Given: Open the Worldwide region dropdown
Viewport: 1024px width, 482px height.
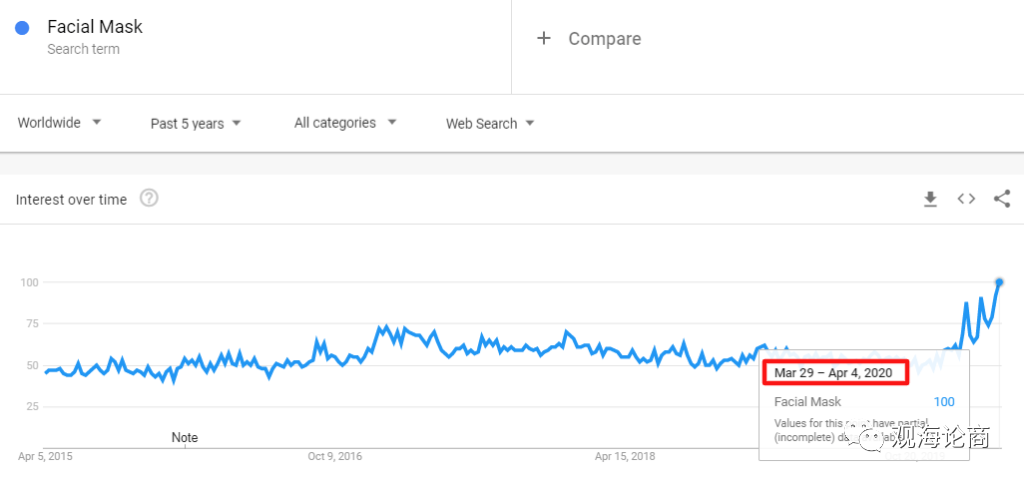Looking at the screenshot, I should 60,123.
